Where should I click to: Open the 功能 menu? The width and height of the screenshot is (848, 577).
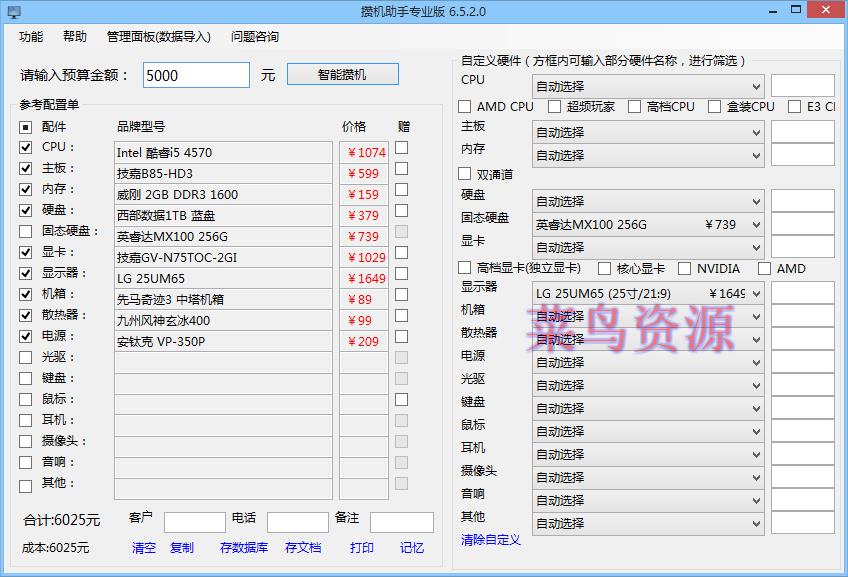tap(31, 37)
